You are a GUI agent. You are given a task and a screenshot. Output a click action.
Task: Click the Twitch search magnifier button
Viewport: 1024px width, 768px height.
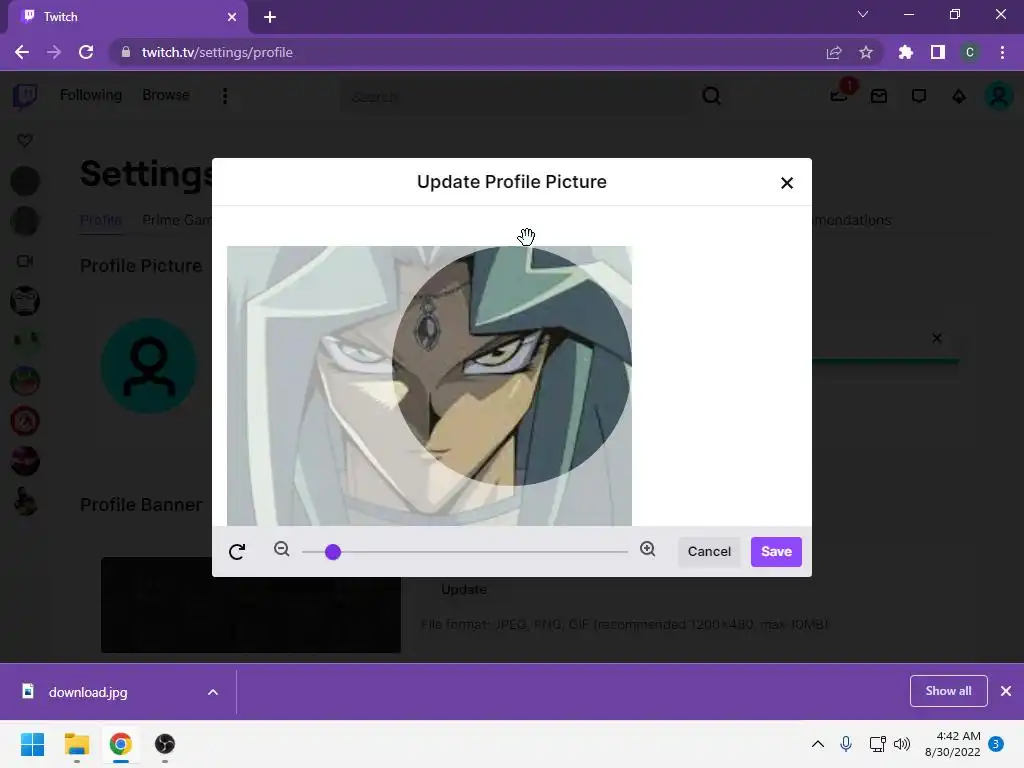pos(712,97)
